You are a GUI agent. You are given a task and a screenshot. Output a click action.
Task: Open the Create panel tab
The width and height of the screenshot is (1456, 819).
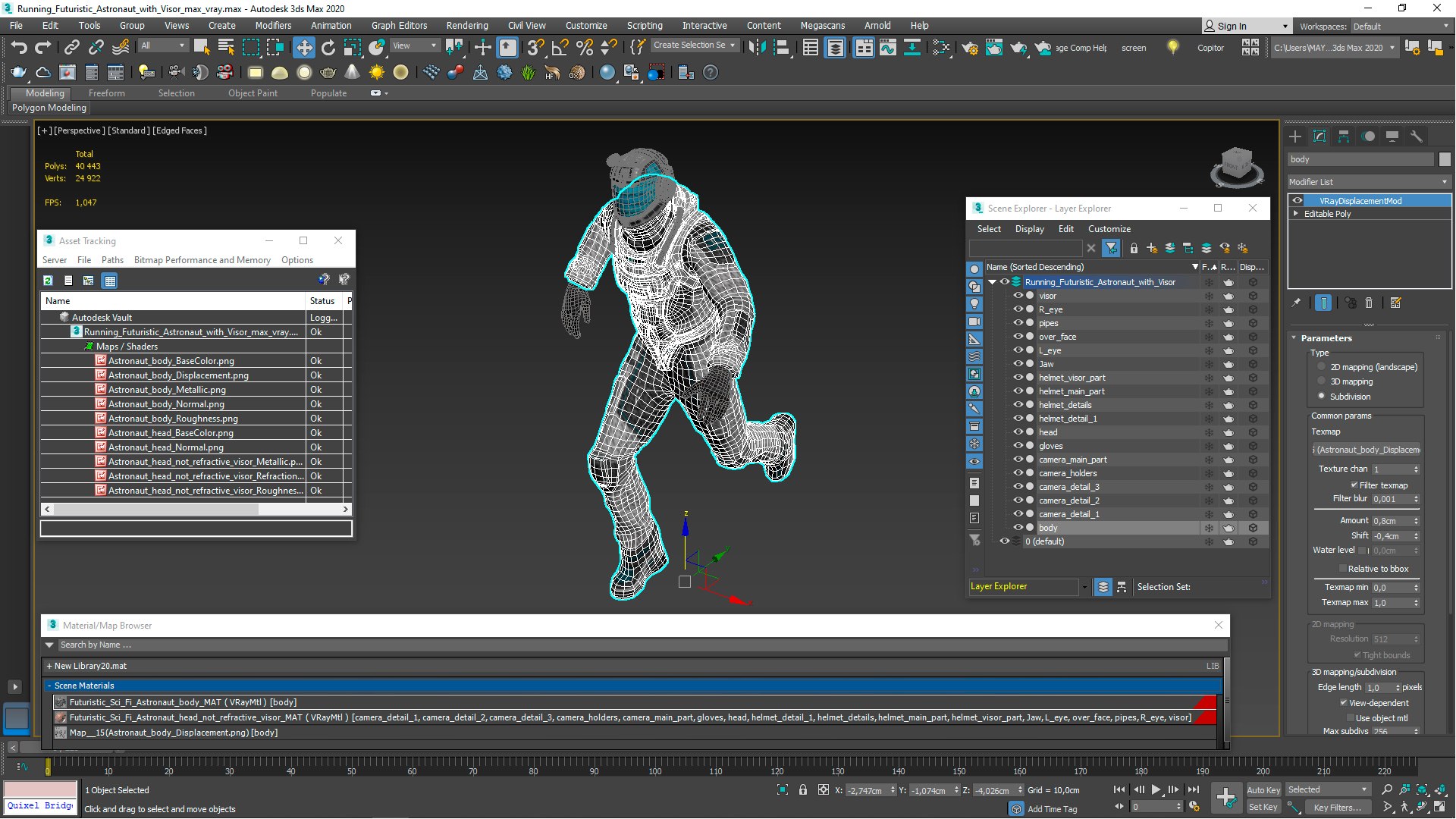coord(1295,136)
